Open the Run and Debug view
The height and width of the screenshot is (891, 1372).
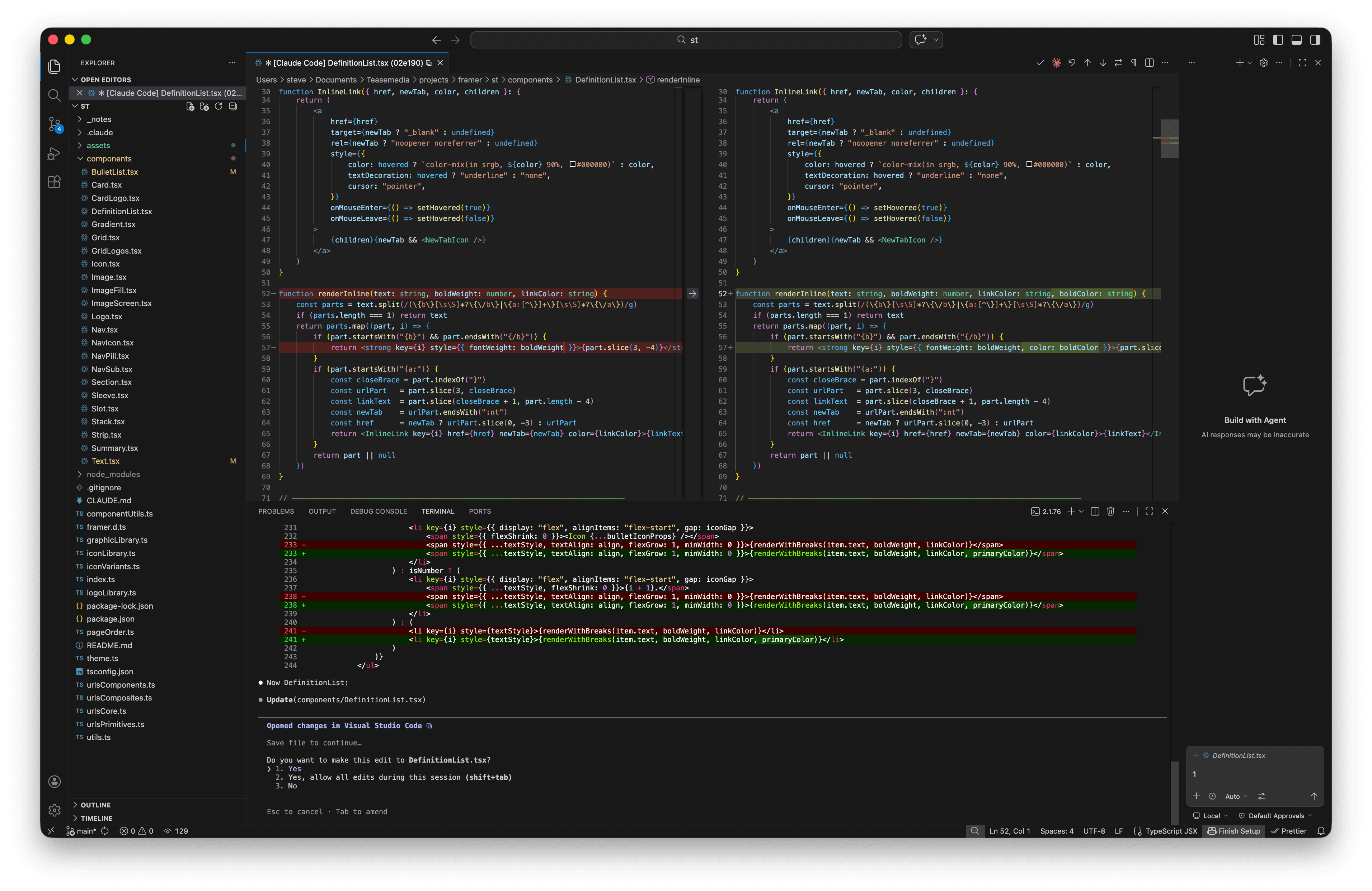54,154
